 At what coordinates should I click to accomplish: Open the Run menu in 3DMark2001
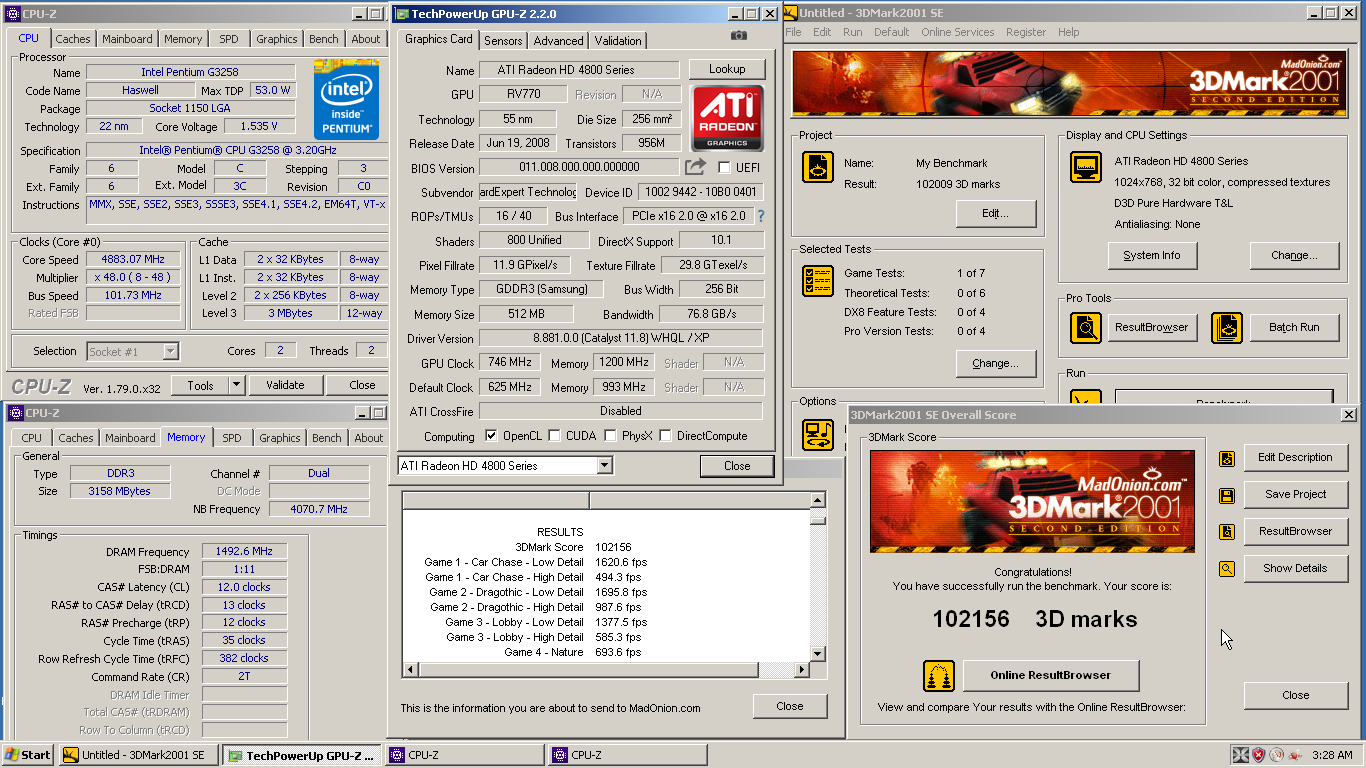(853, 32)
